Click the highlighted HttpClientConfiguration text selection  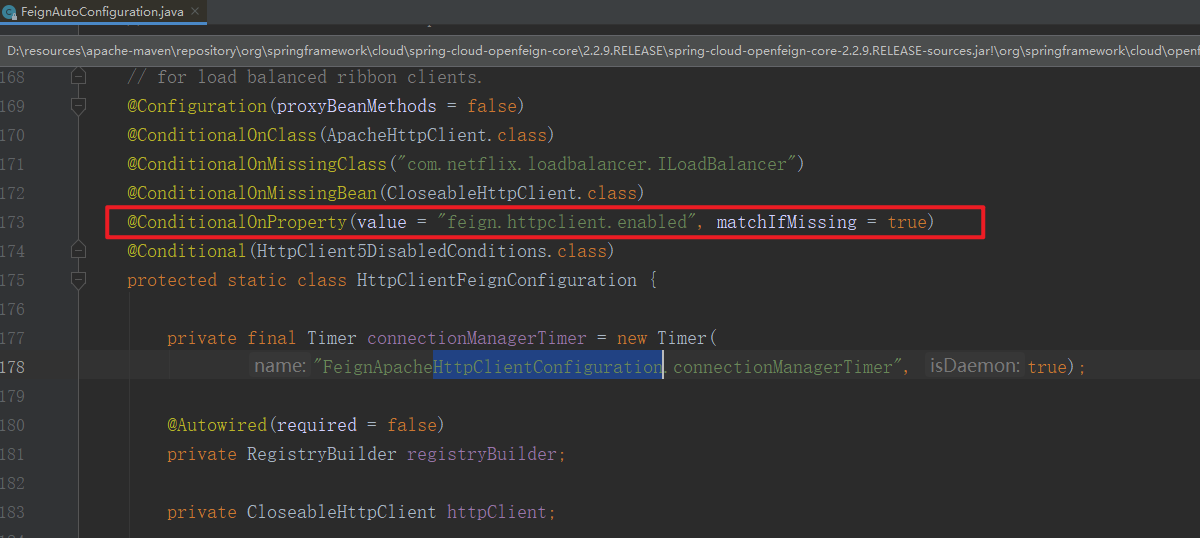point(548,367)
